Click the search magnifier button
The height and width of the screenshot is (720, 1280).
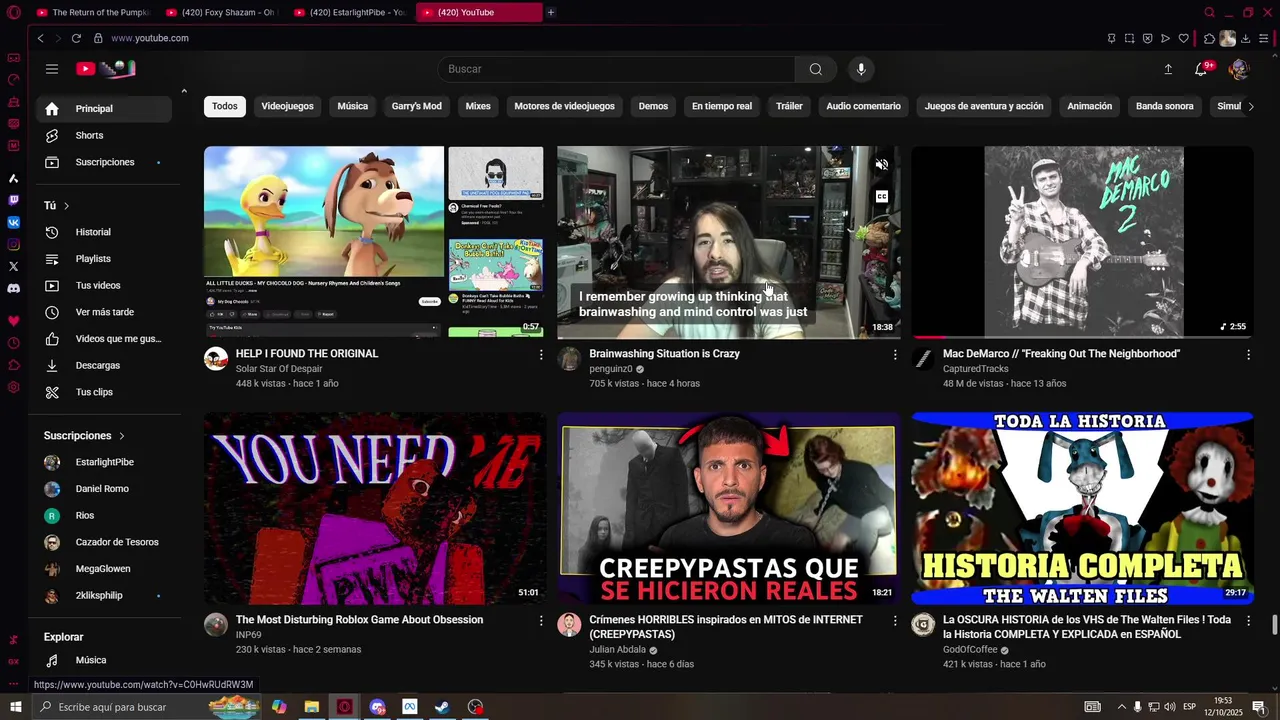[x=816, y=69]
